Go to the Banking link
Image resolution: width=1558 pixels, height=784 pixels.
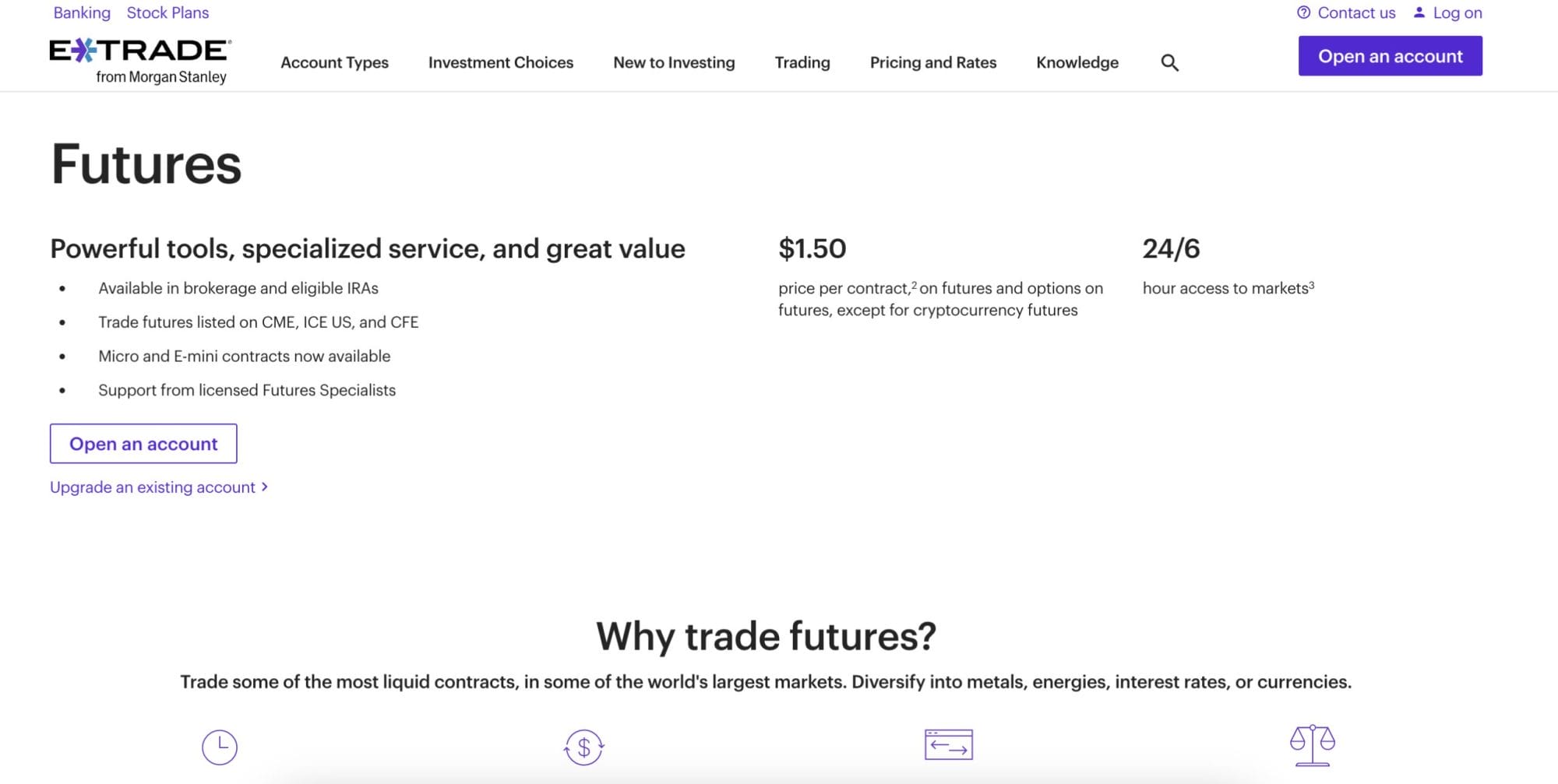coord(82,12)
